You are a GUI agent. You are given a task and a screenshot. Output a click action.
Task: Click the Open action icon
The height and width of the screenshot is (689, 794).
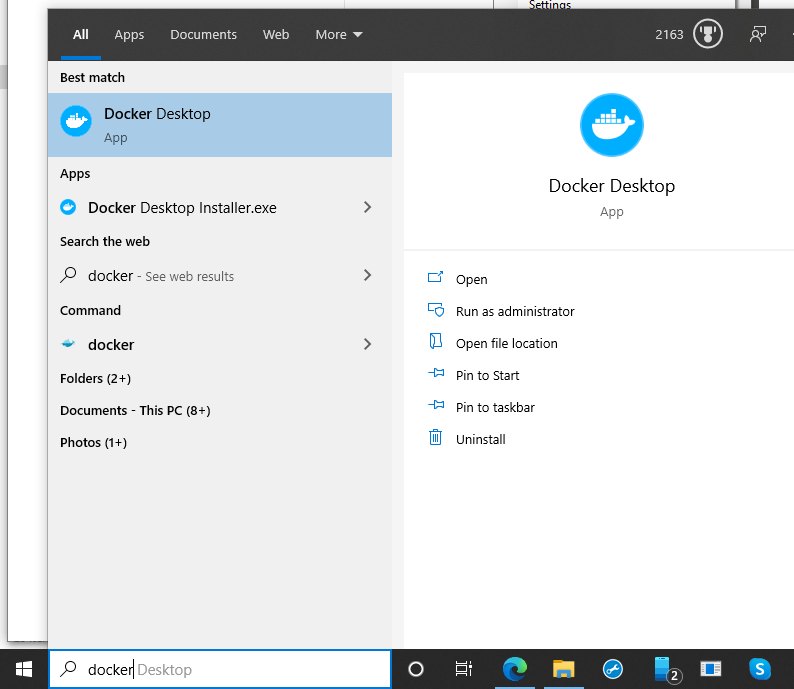click(x=435, y=278)
